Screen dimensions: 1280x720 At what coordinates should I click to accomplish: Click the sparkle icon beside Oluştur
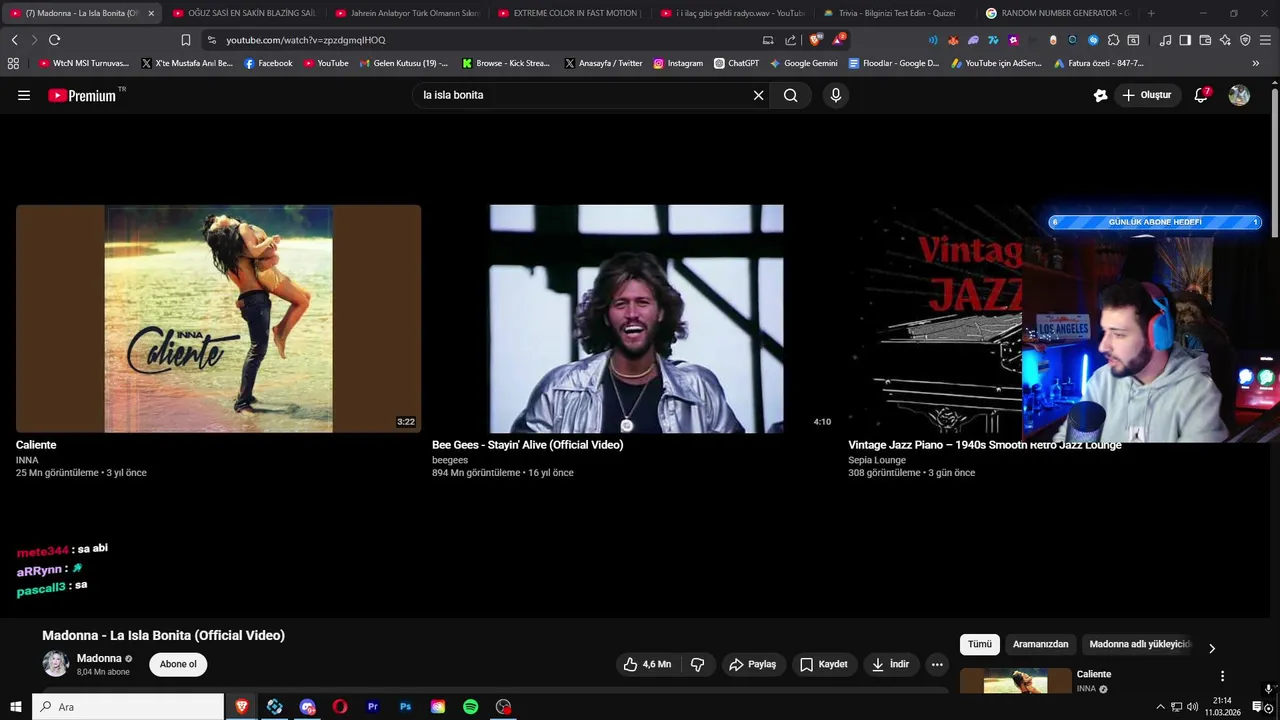click(x=1100, y=95)
